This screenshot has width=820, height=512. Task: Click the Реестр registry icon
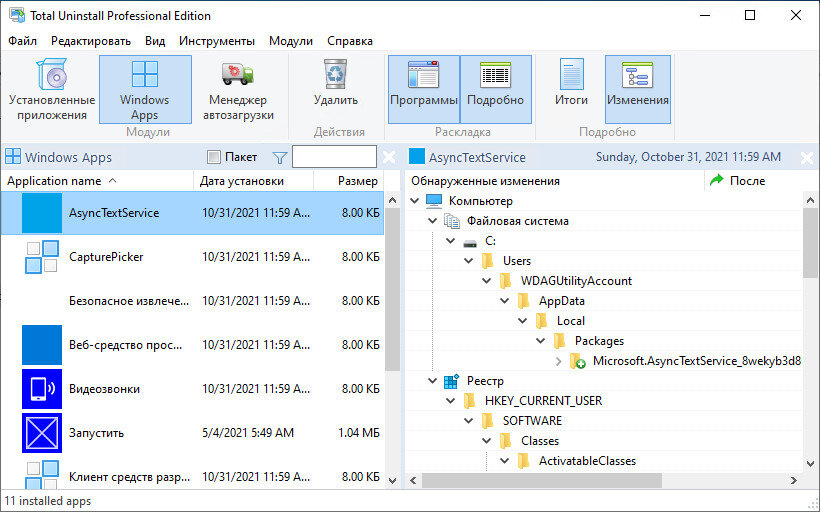pyautogui.click(x=451, y=381)
